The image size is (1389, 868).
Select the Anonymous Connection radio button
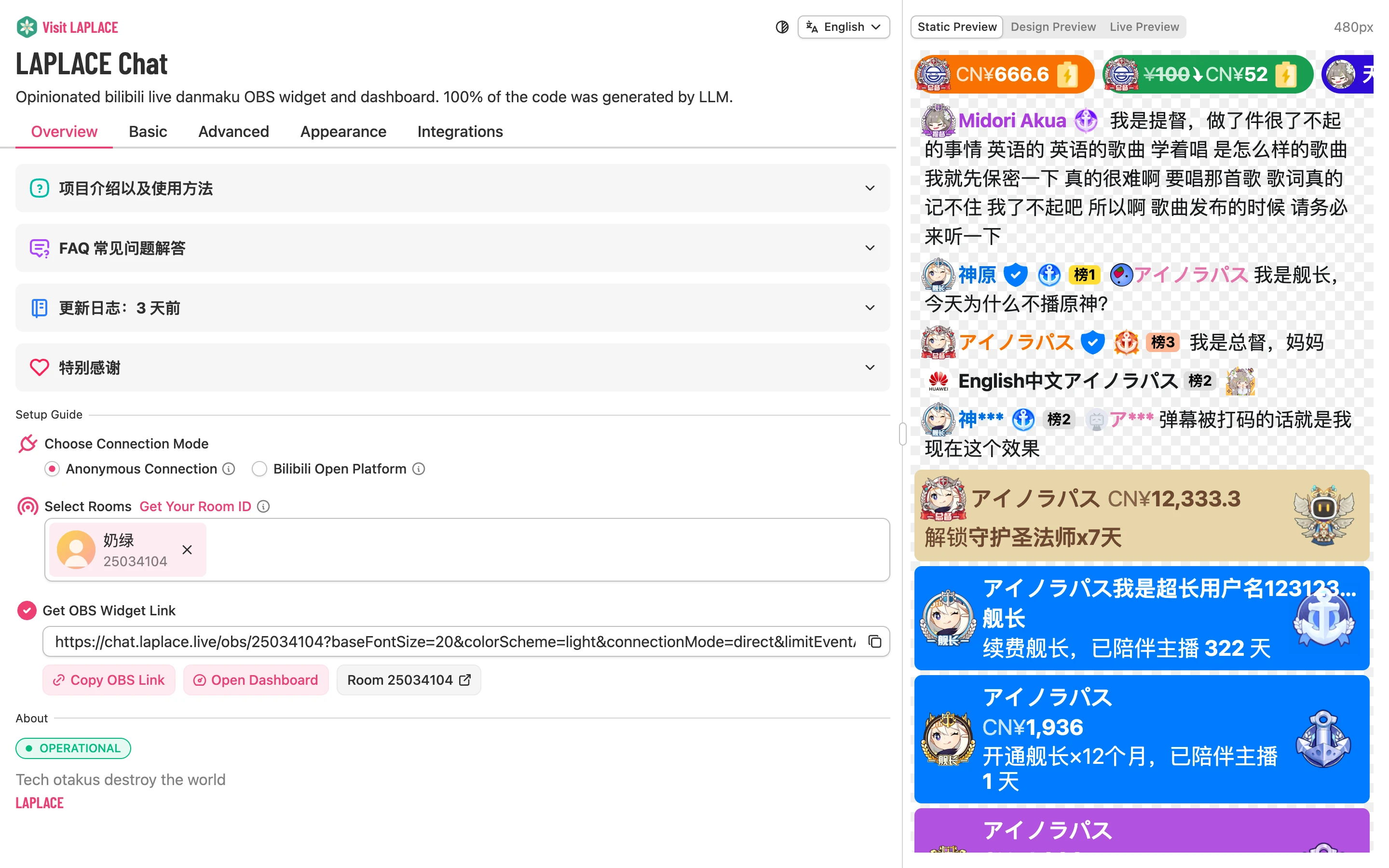pos(52,469)
